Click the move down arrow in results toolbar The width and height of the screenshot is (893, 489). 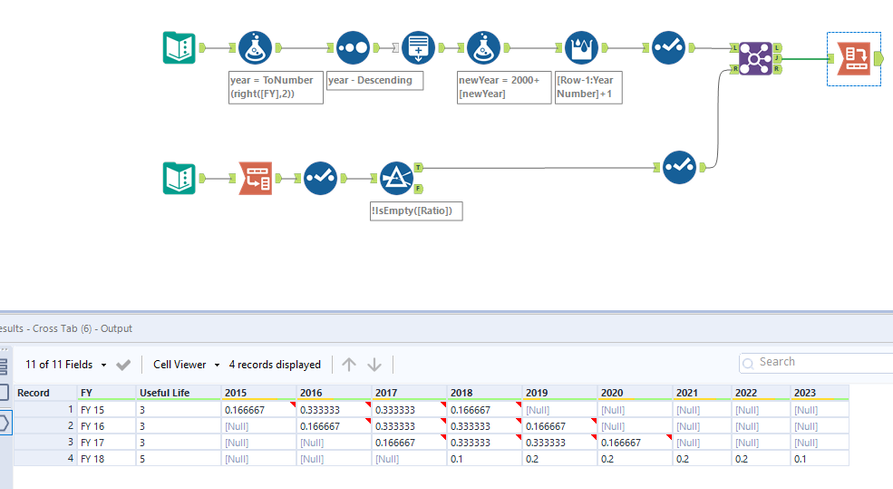374,364
